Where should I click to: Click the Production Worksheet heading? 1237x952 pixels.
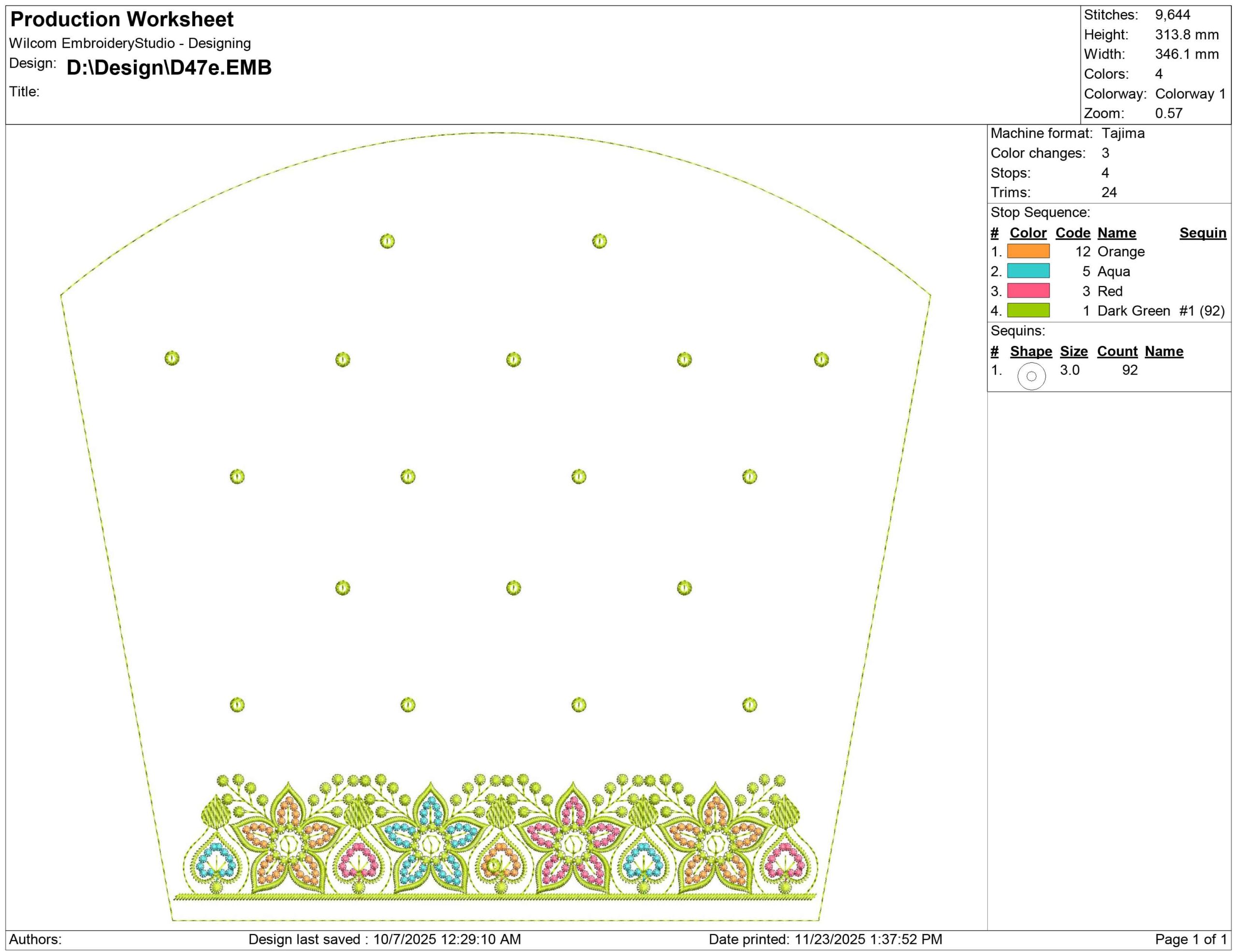coord(122,19)
